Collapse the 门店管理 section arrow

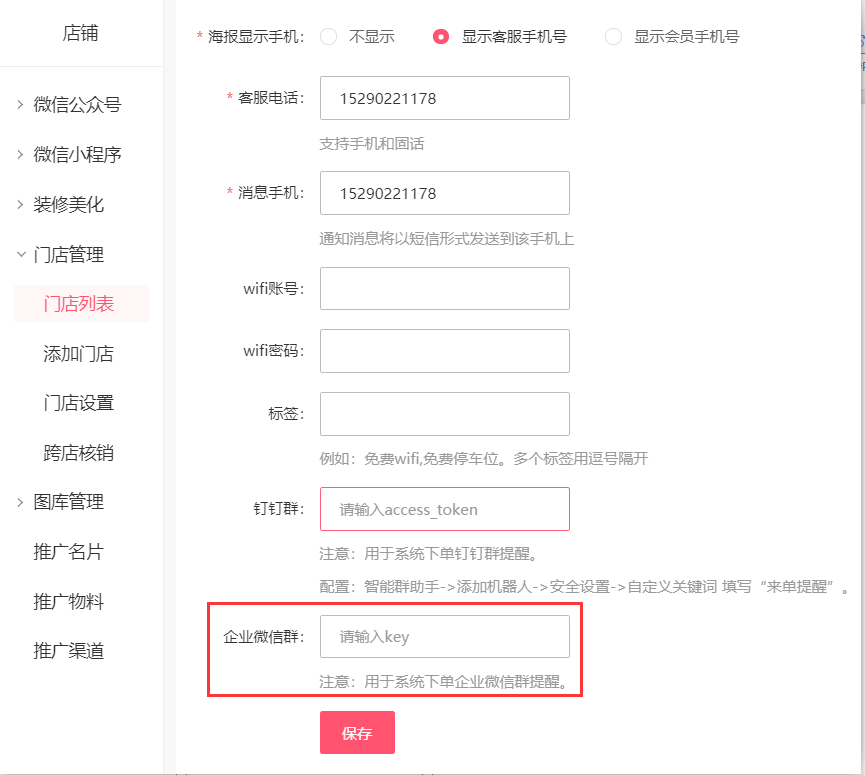[x=20, y=254]
